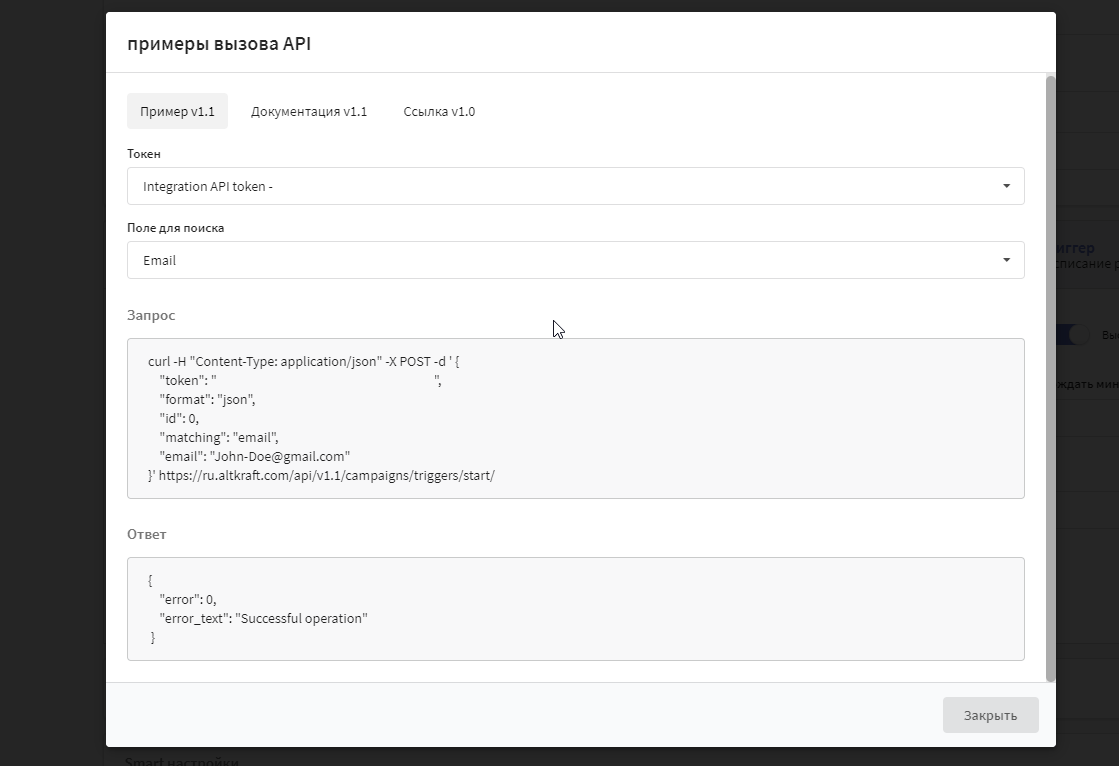1119x766 pixels.
Task: Open the Токен dropdown arrow
Action: pyautogui.click(x=1006, y=186)
